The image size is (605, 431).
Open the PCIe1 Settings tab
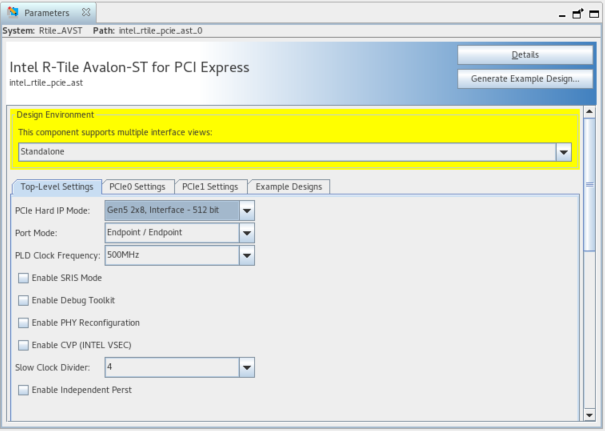(x=210, y=187)
